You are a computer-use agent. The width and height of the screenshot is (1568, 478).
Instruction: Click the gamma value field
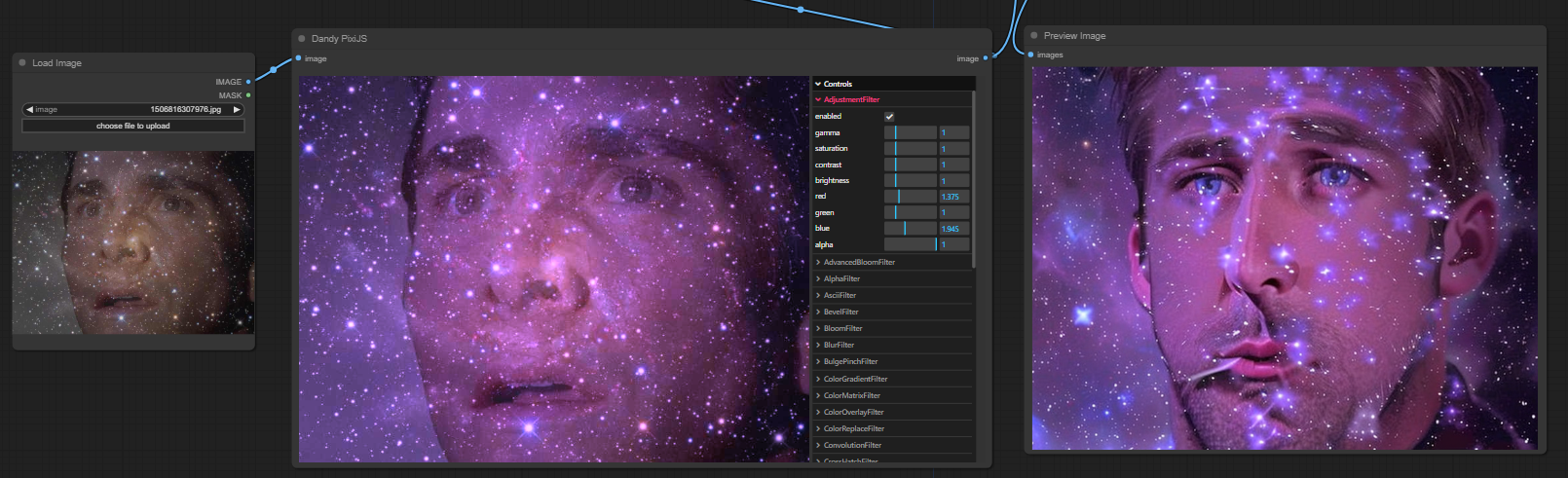click(x=953, y=132)
